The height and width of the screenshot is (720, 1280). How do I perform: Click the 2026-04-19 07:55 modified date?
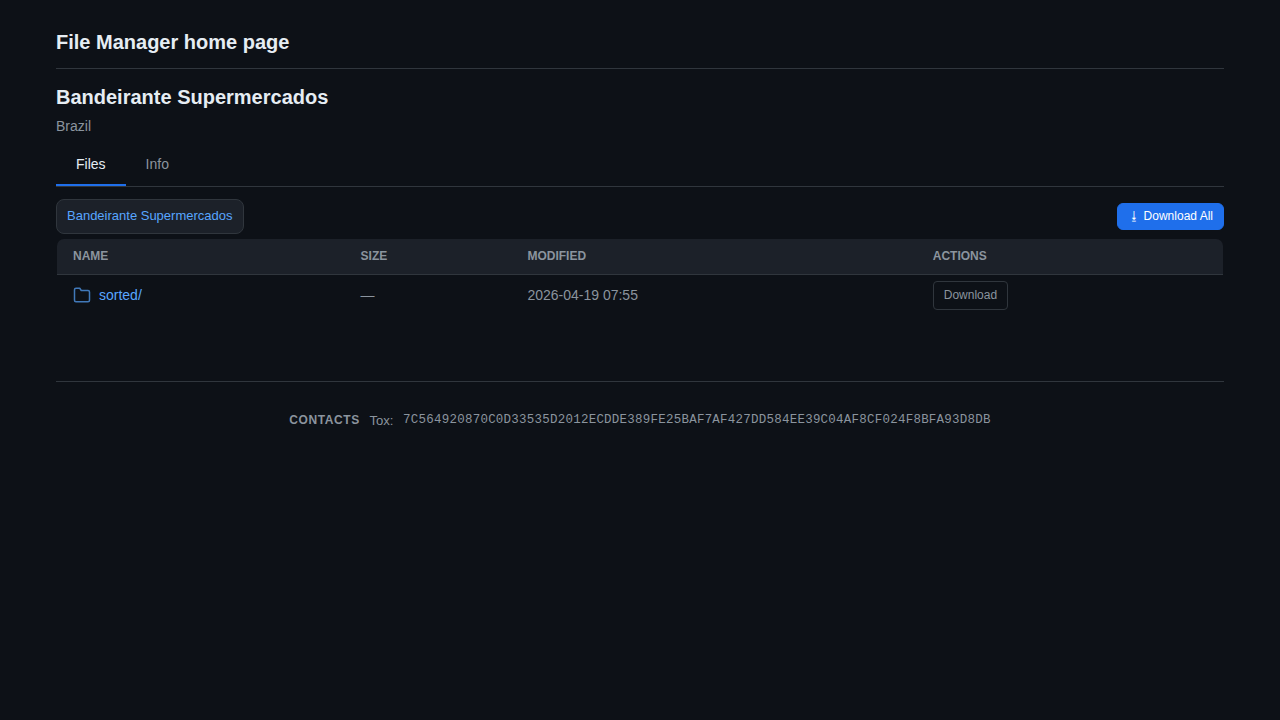[583, 295]
